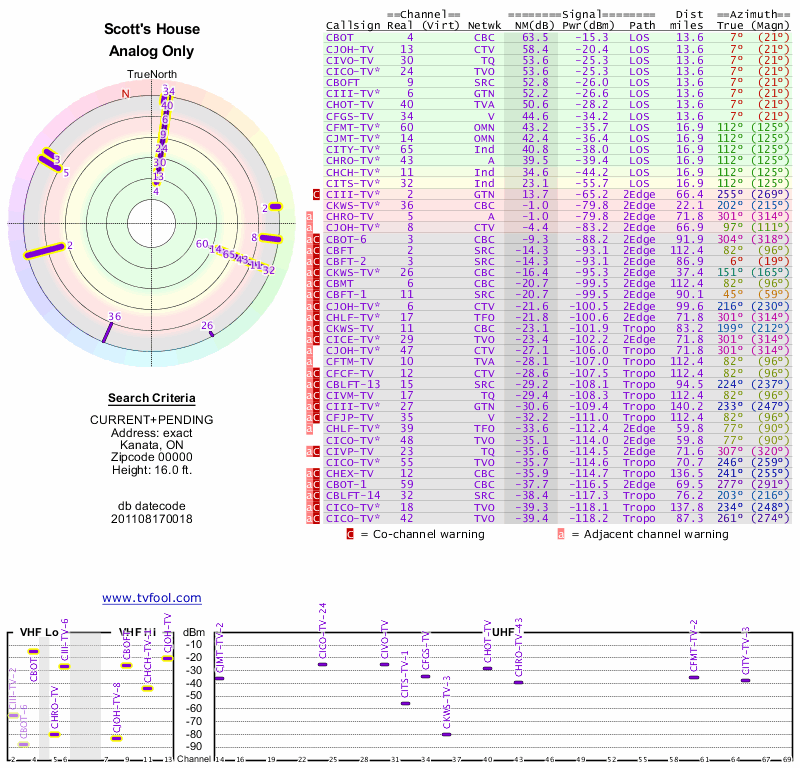Click the 'Kanata, ON' address line
Image resolution: width=800 pixels, height=768 pixels.
(x=152, y=445)
